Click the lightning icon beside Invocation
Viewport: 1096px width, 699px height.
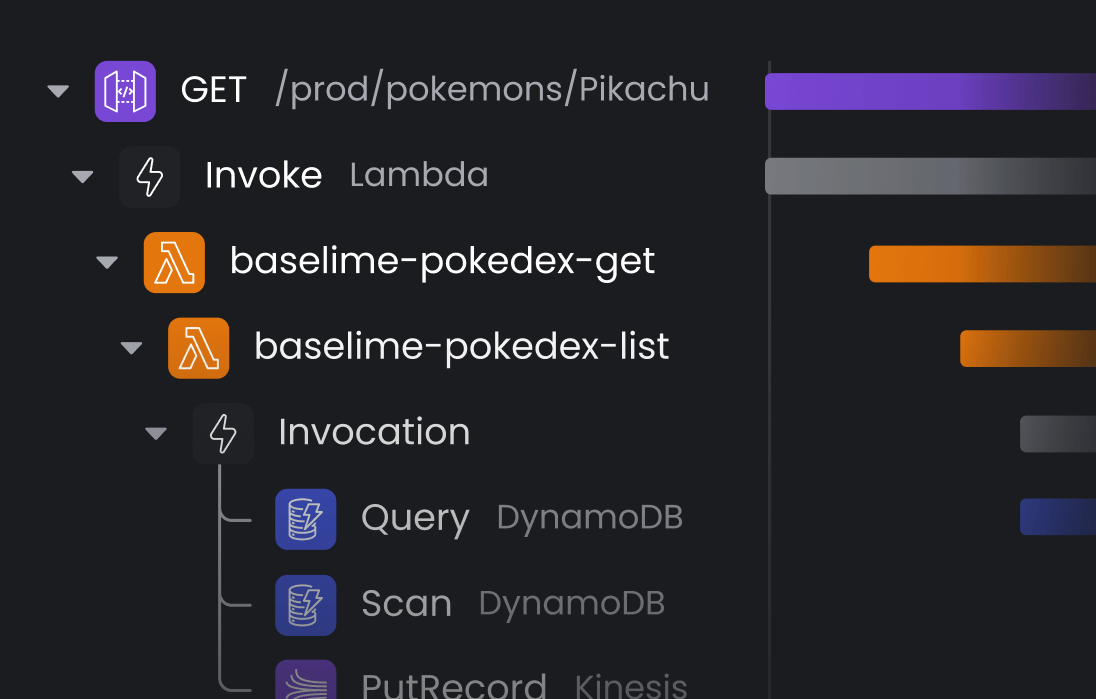click(x=223, y=434)
